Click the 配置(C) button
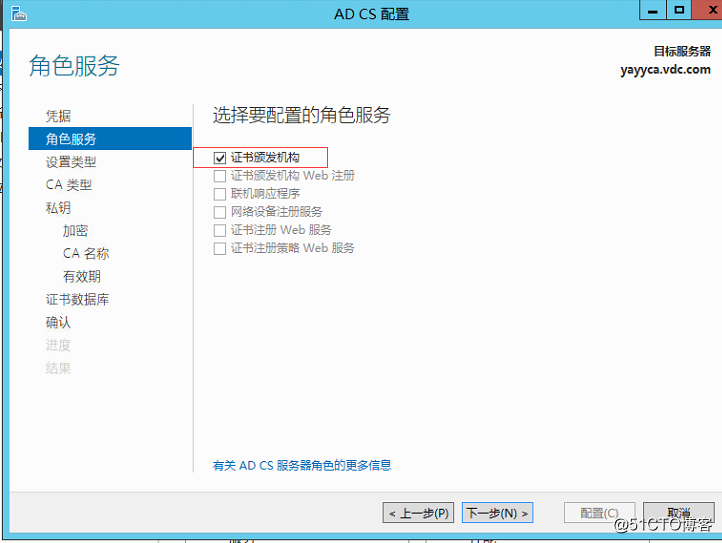Screen dimensions: 722x543 [600, 513]
